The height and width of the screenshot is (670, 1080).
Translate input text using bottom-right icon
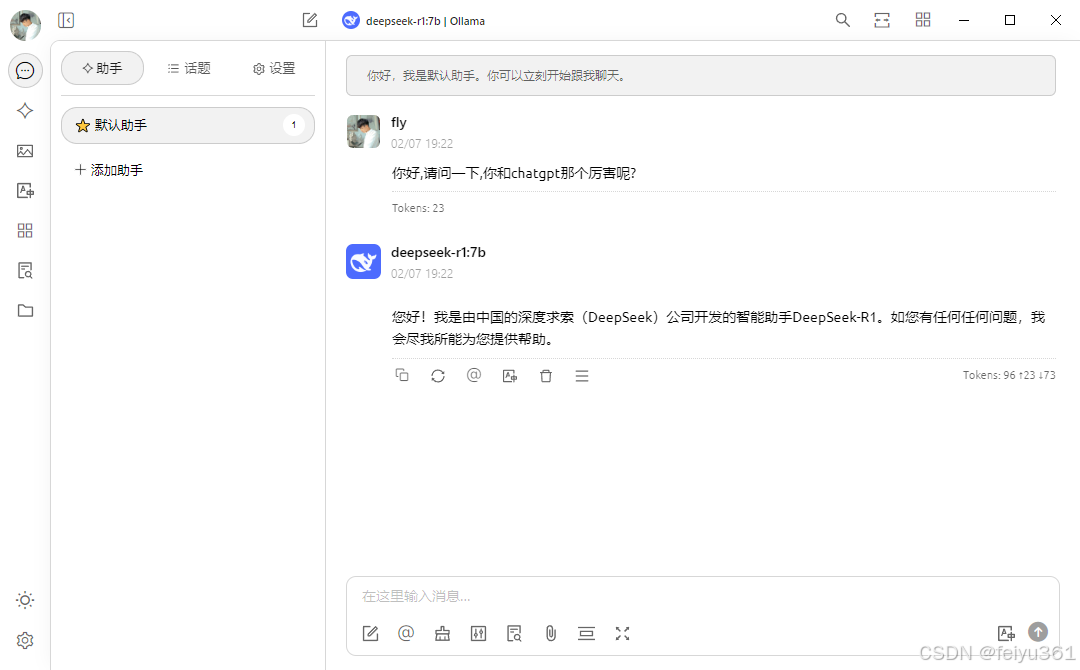1006,633
